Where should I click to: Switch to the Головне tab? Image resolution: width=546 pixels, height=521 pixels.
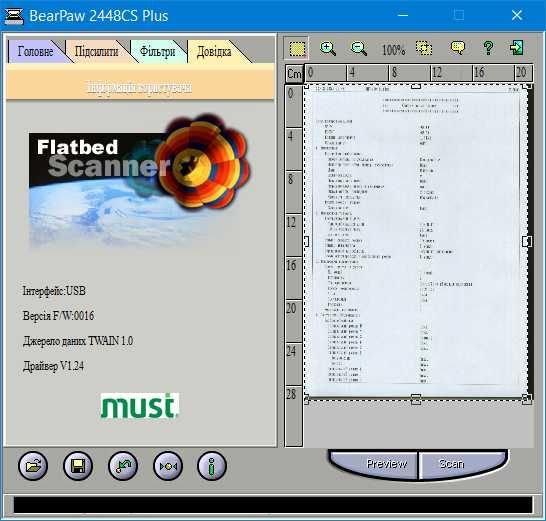pos(36,51)
